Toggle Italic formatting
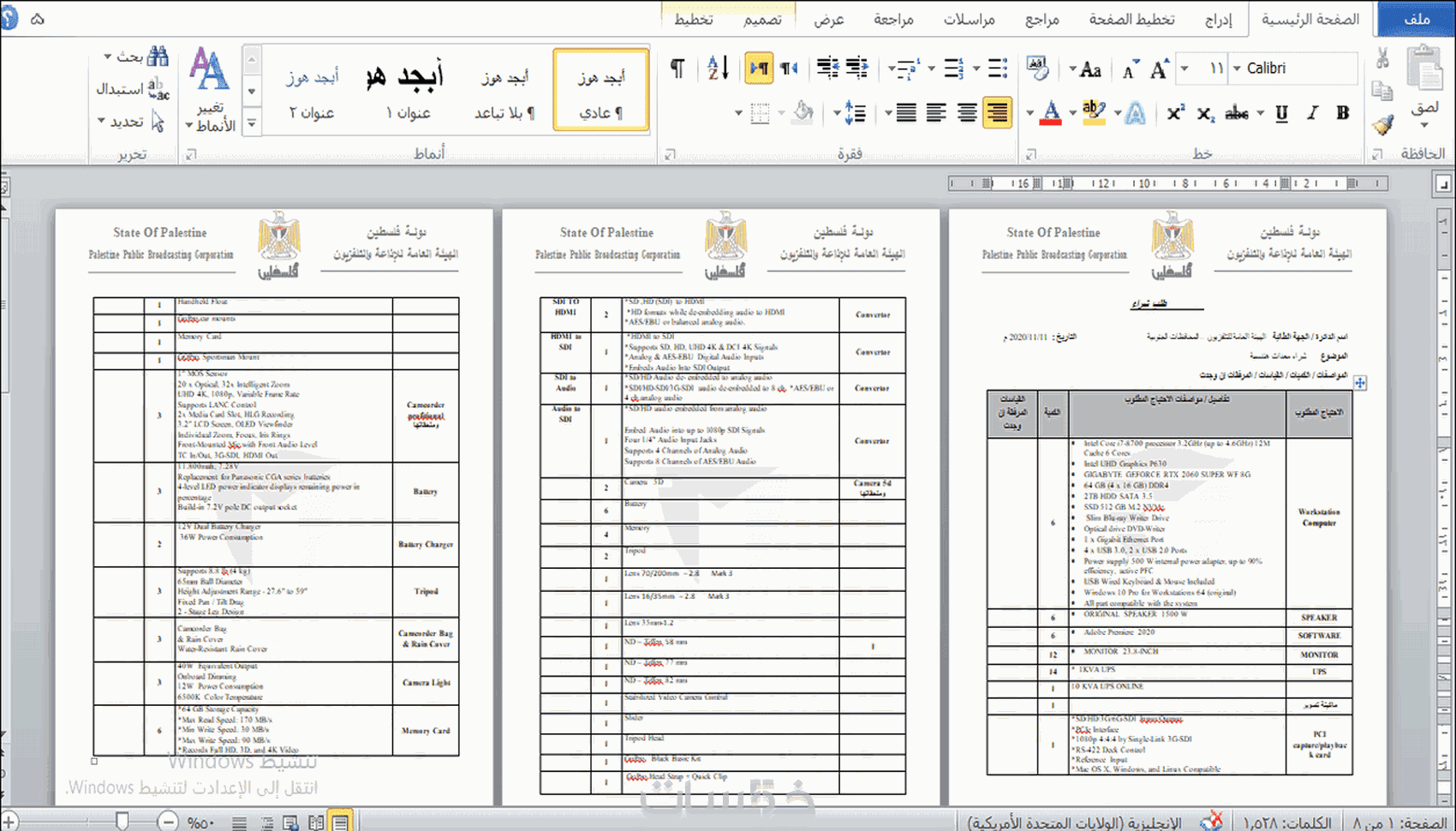This screenshot has height=831, width=1456. [x=1312, y=113]
